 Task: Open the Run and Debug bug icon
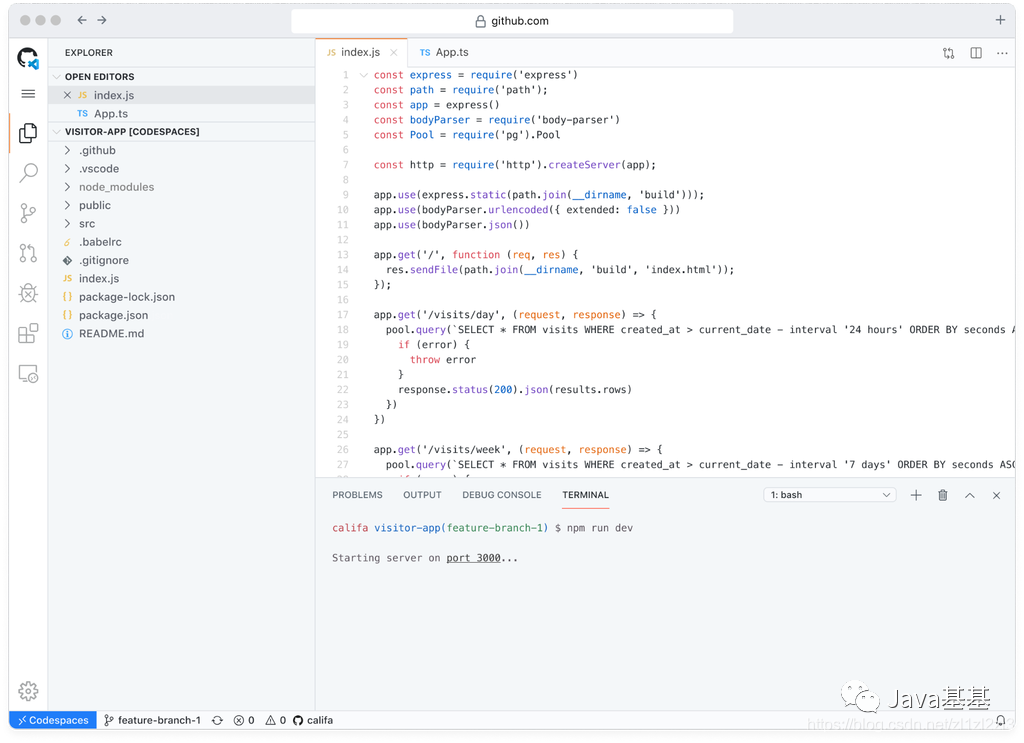pos(28,293)
